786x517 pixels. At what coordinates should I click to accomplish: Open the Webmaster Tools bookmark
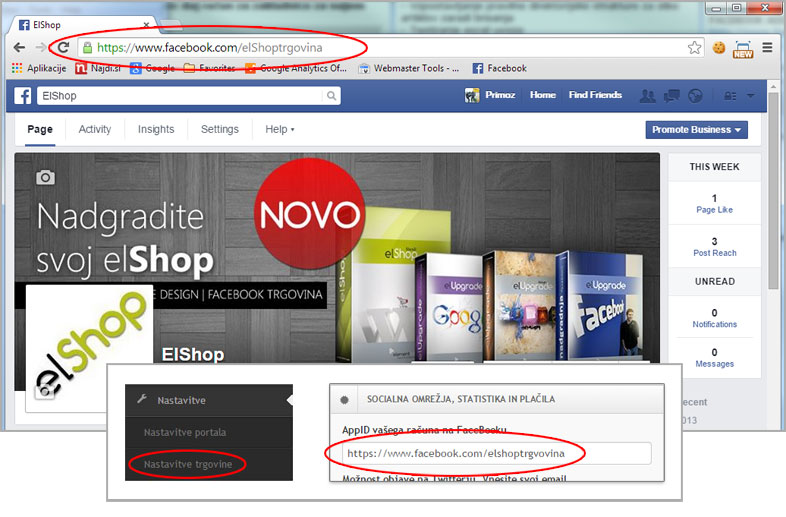pos(409,68)
